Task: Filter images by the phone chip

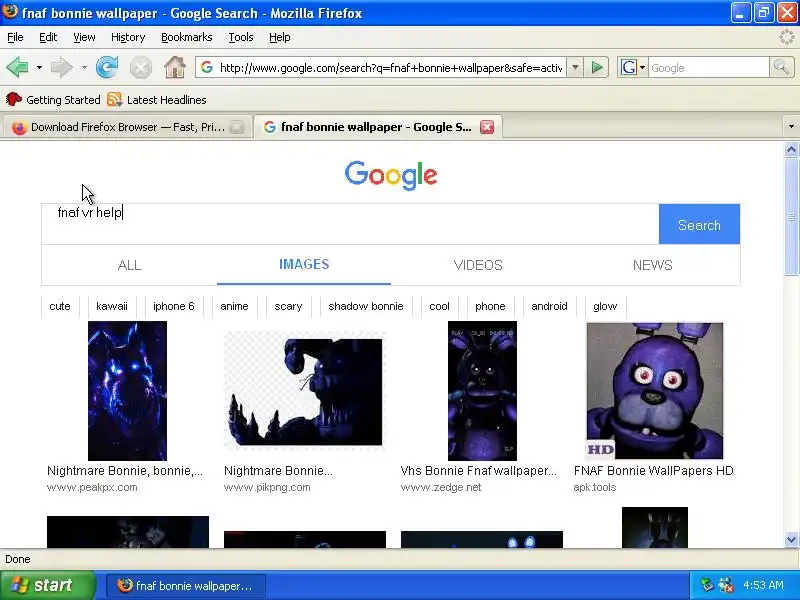Action: [490, 306]
